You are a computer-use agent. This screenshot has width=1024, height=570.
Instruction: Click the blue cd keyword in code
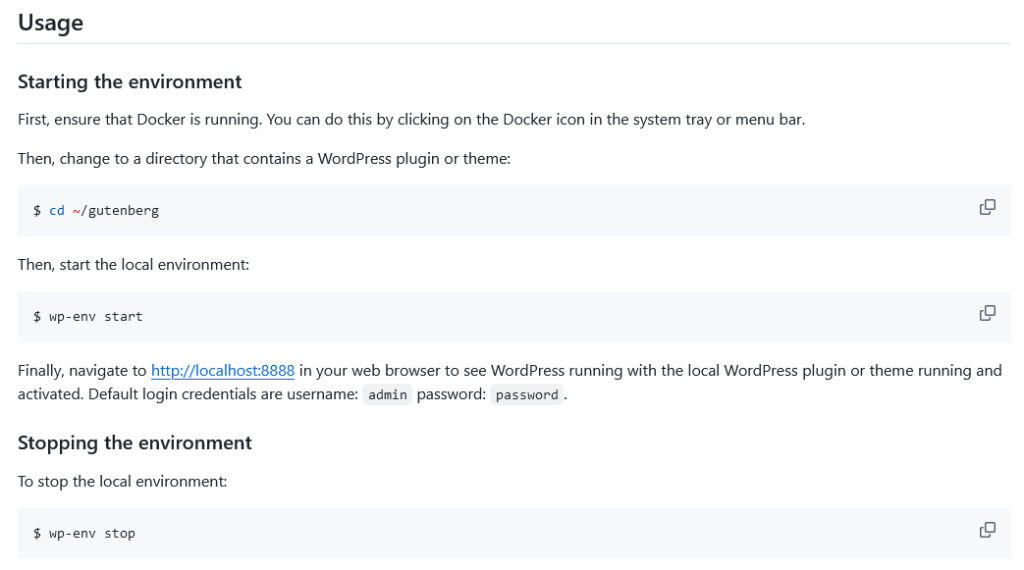point(56,211)
